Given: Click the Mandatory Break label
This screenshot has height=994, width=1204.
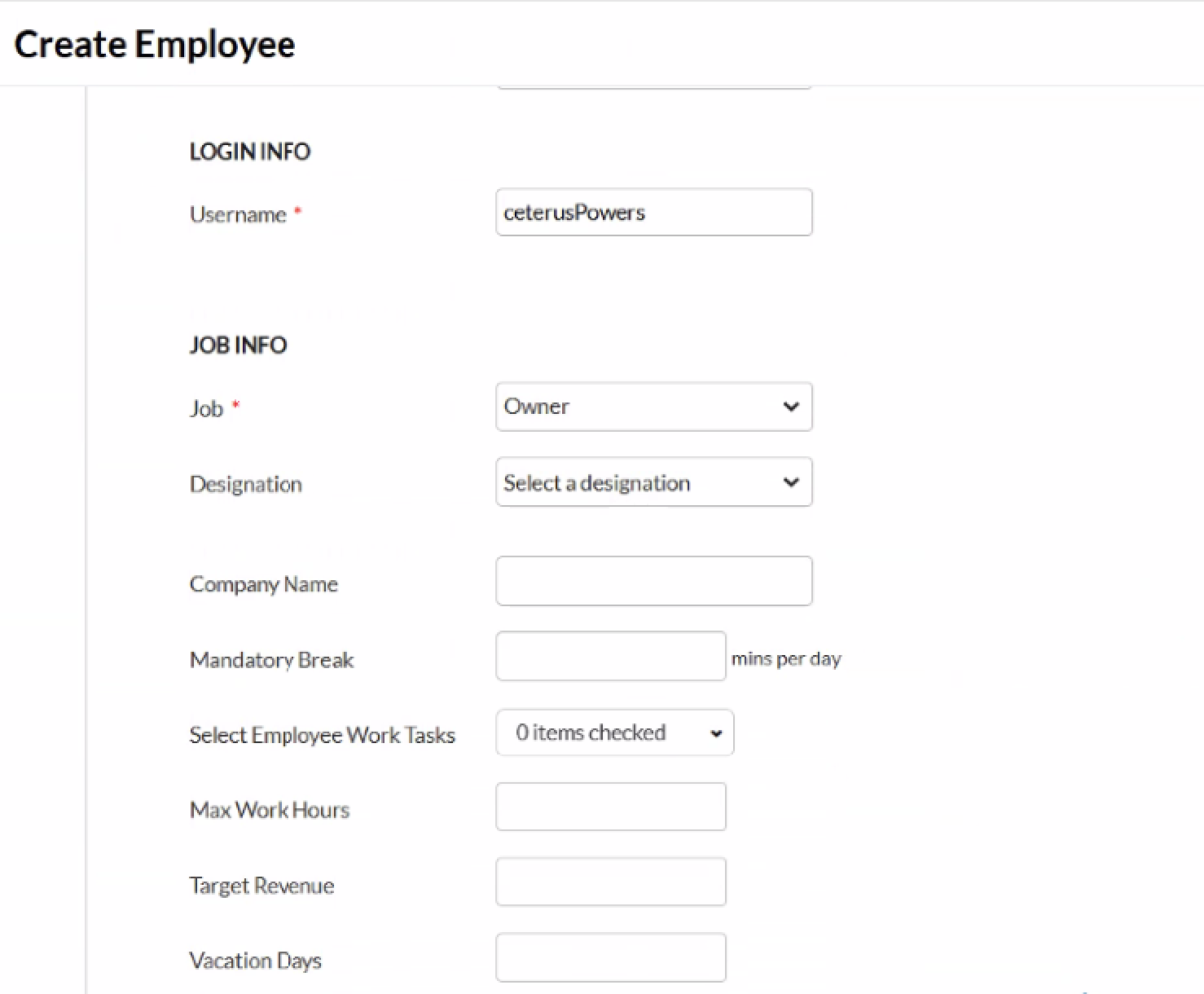Looking at the screenshot, I should tap(272, 659).
